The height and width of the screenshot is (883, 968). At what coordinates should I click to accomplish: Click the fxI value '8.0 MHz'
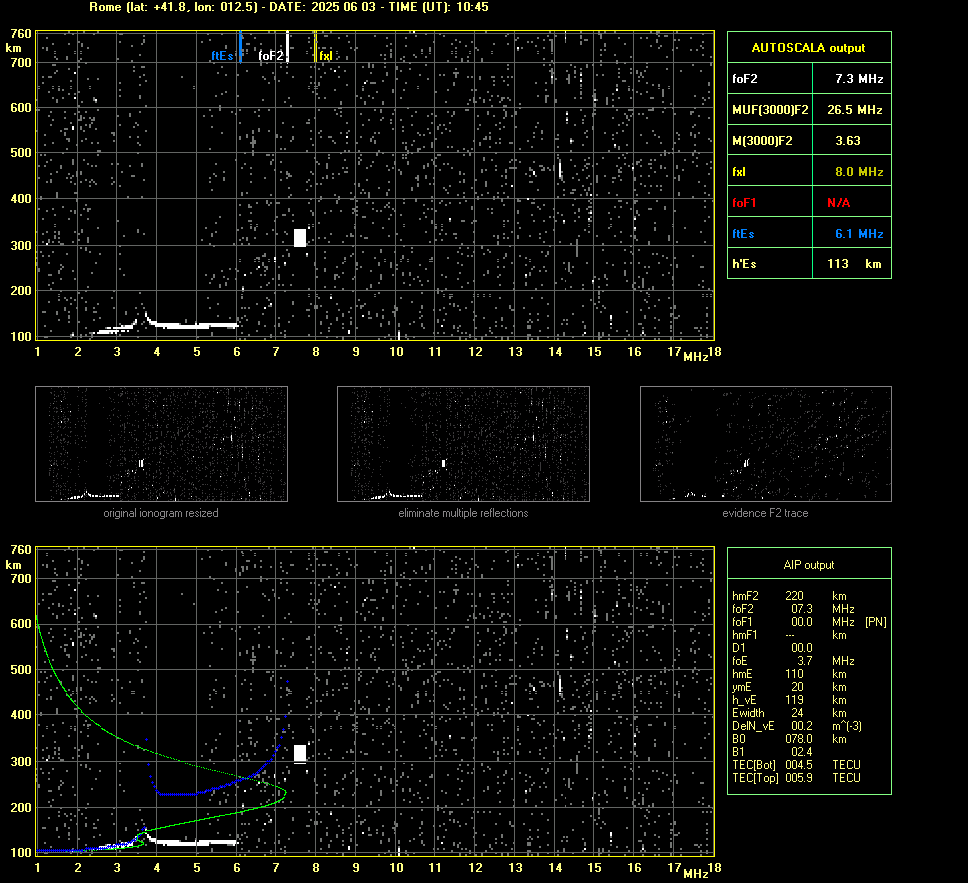tap(859, 172)
